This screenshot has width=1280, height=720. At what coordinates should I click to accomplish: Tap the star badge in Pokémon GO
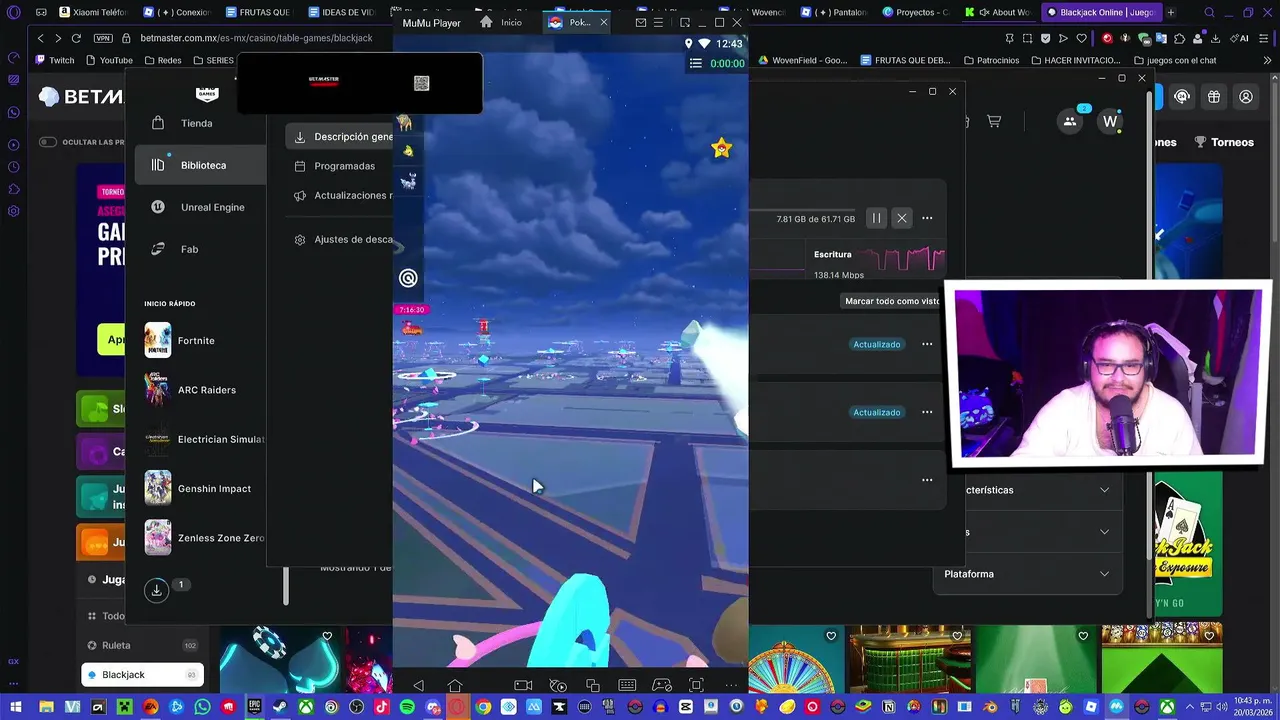pos(721,148)
